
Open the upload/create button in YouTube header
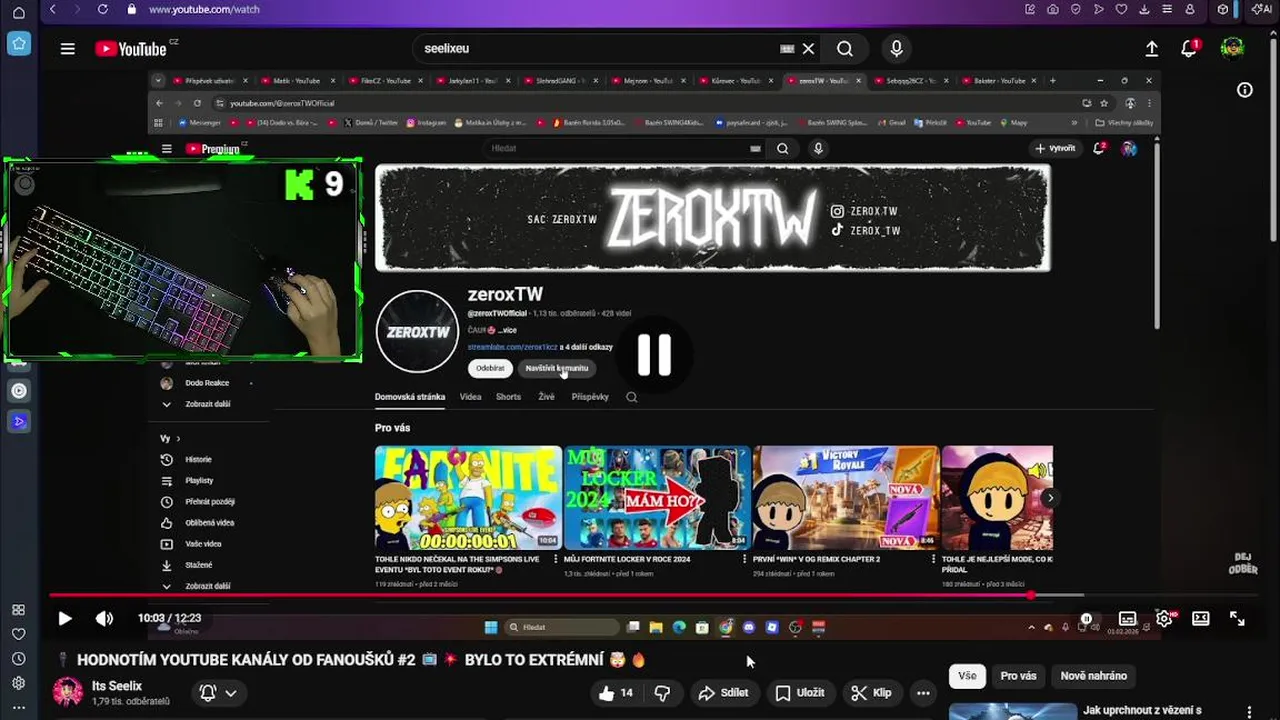coord(1151,48)
